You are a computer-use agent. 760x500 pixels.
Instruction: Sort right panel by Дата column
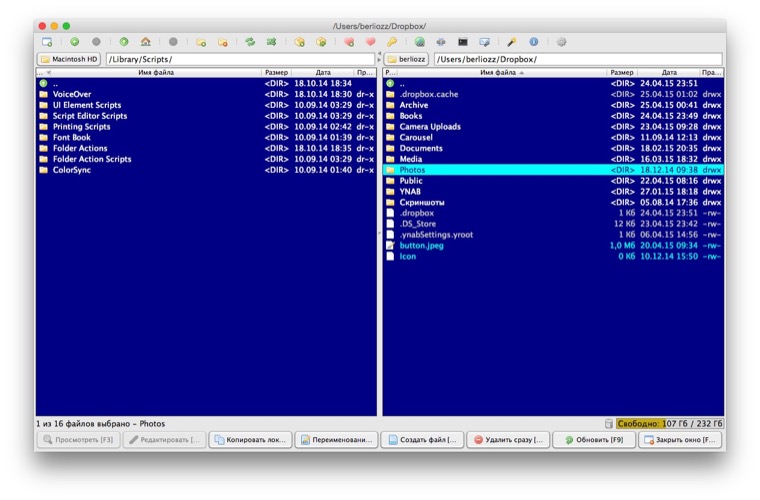pyautogui.click(x=669, y=73)
